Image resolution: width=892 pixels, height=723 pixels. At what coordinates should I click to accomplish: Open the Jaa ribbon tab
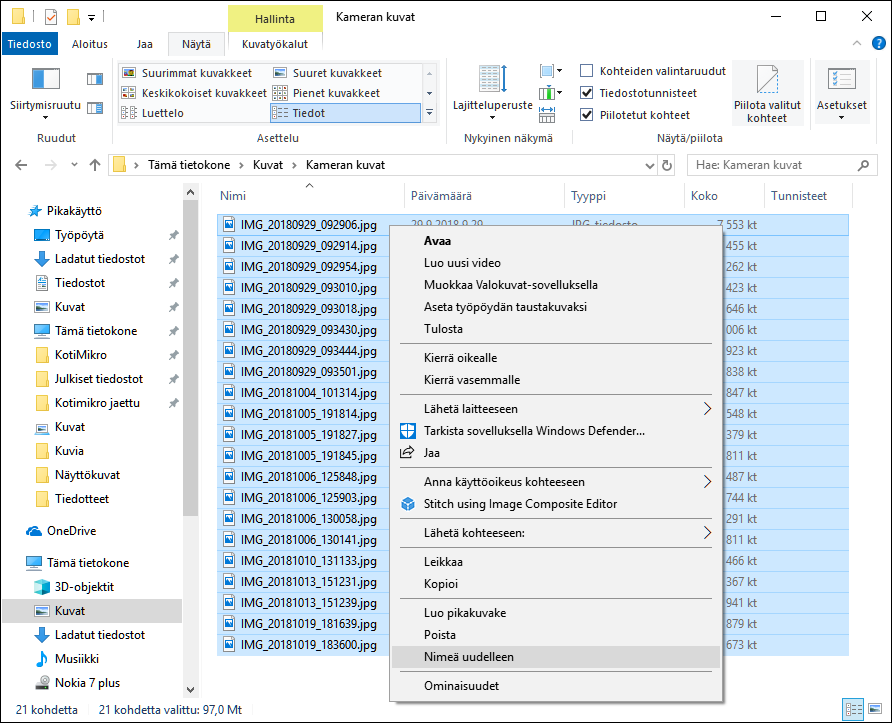[144, 44]
